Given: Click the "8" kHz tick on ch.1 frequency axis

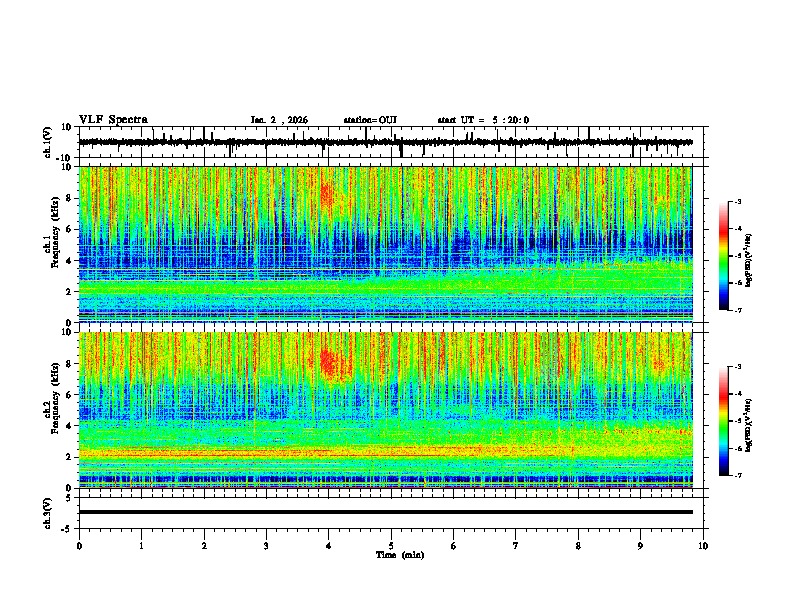Looking at the screenshot, I should tap(70, 198).
